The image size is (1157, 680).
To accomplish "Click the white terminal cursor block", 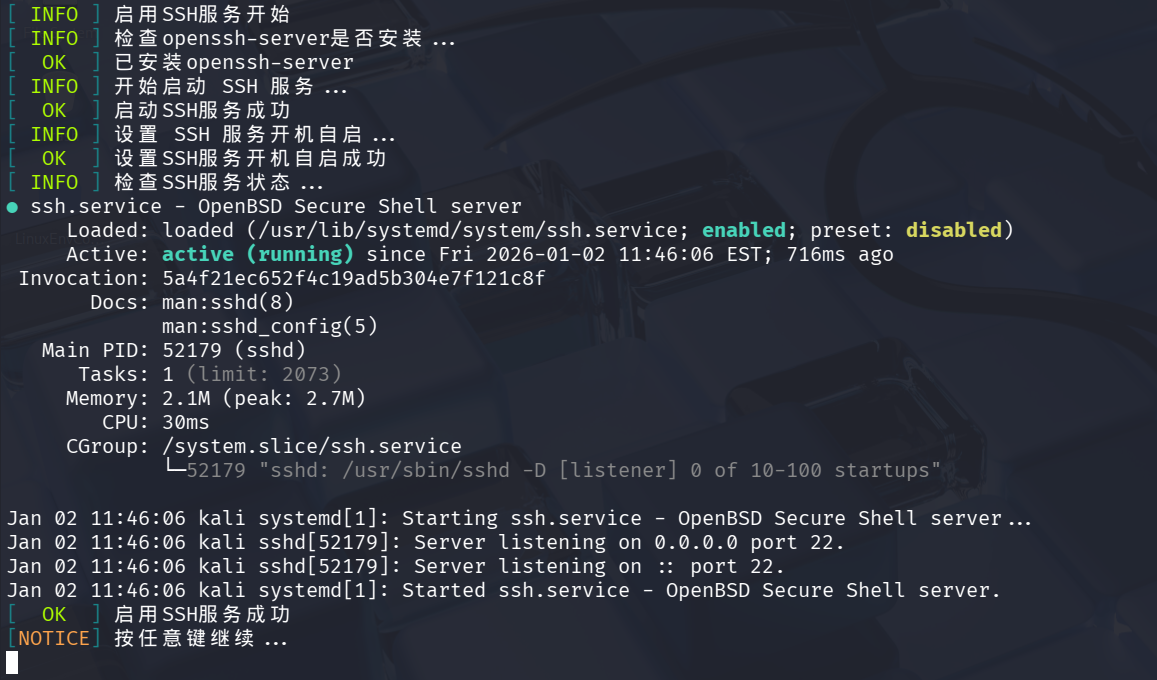I will (12, 662).
